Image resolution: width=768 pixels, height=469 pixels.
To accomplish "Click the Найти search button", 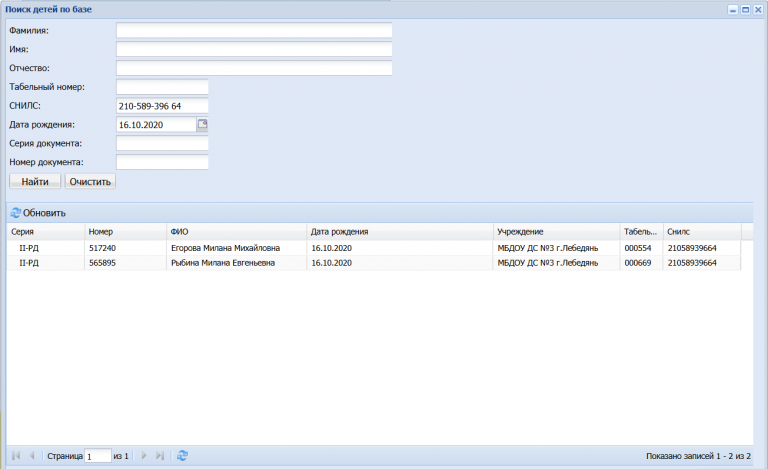I will 35,181.
